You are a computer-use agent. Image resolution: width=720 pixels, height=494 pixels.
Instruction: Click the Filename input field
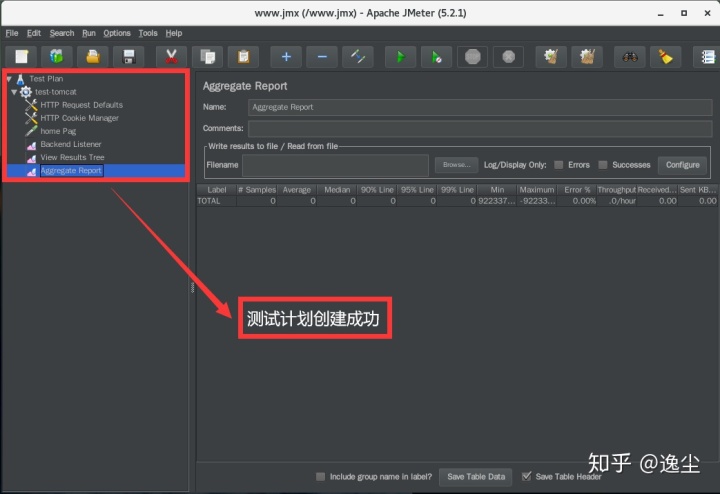[335, 165]
